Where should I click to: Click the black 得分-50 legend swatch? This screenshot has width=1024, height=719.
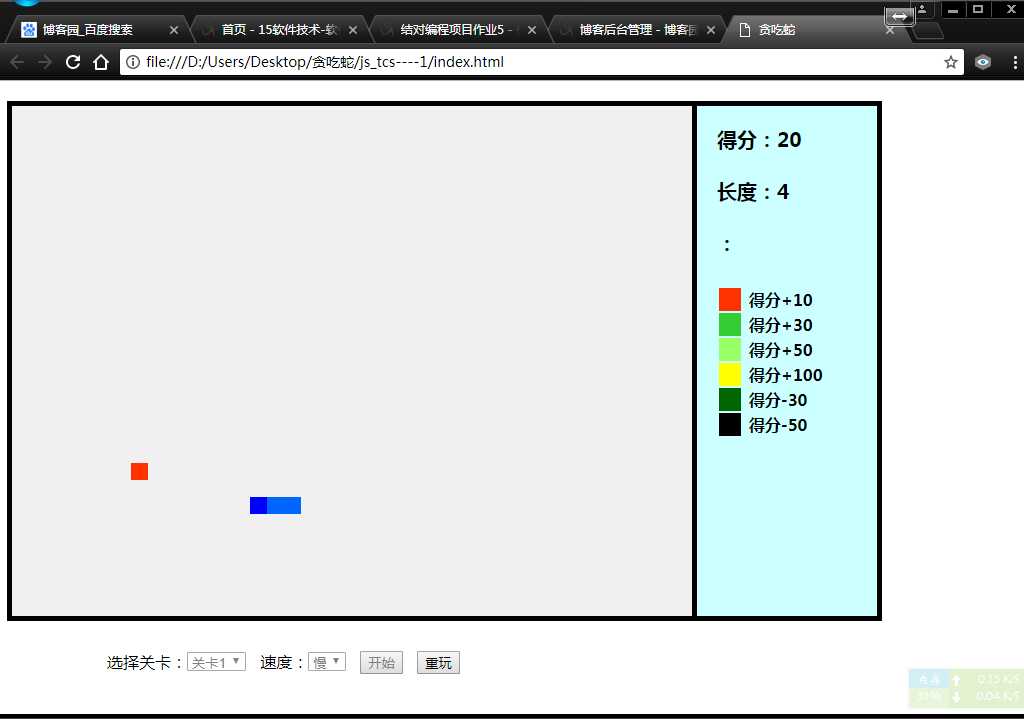click(x=729, y=424)
